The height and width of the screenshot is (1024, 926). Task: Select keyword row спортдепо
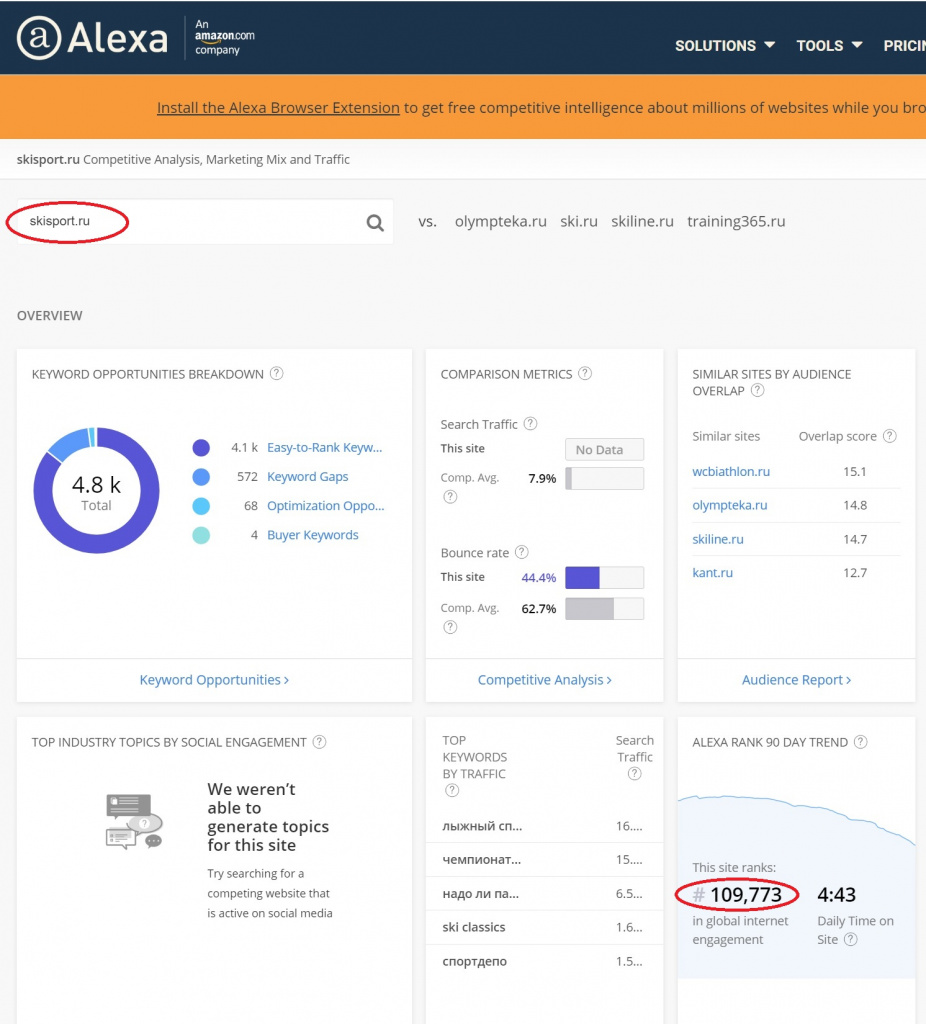tap(544, 961)
